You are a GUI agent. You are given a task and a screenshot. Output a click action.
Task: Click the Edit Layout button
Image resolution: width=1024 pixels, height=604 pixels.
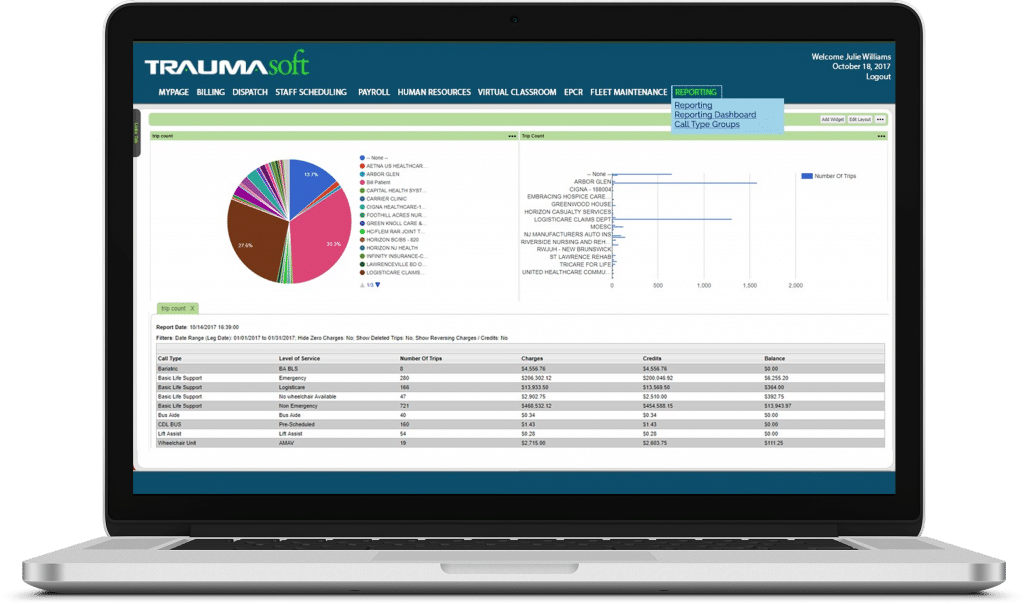[x=860, y=119]
